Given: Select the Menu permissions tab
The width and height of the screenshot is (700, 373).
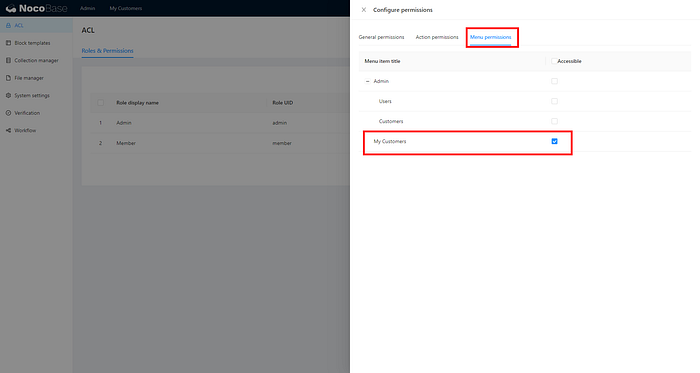Looking at the screenshot, I should coord(491,37).
